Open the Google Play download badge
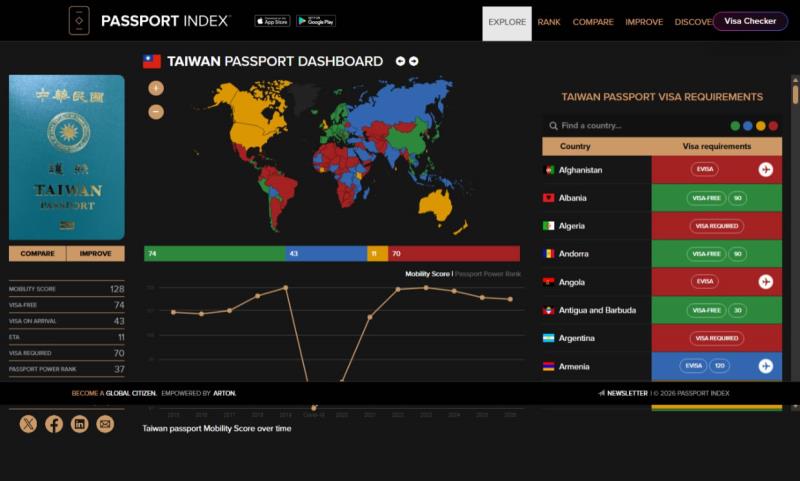The width and height of the screenshot is (800, 481). 316,21
